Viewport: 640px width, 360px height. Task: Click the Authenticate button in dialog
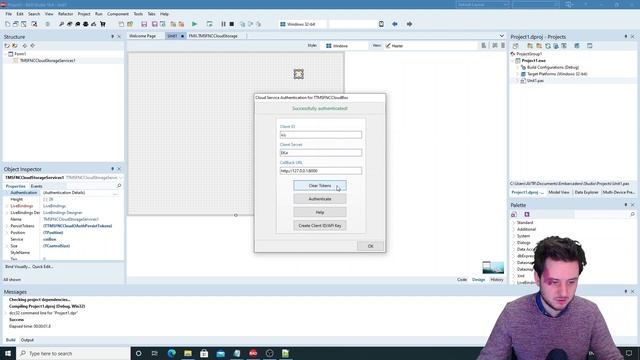point(320,199)
